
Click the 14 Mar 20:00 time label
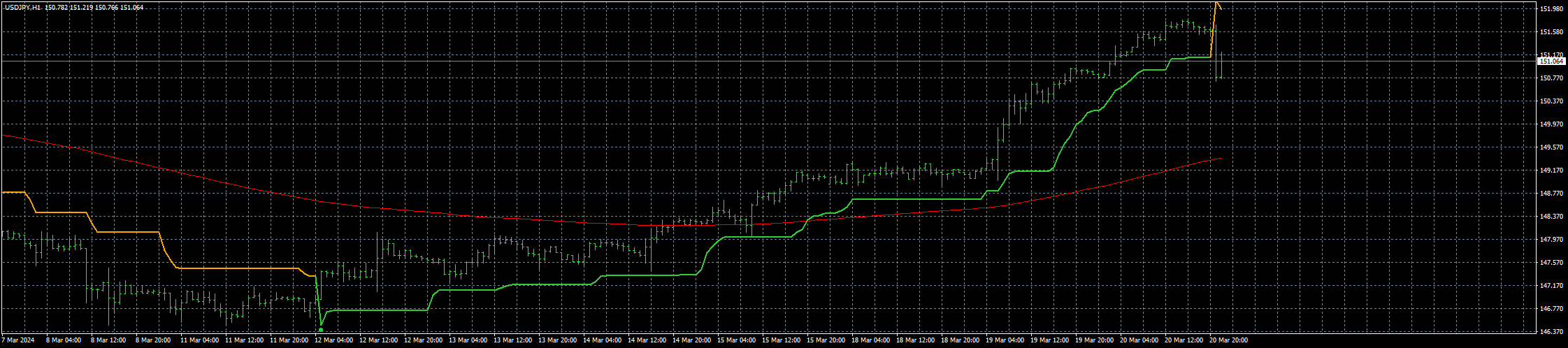(691, 341)
